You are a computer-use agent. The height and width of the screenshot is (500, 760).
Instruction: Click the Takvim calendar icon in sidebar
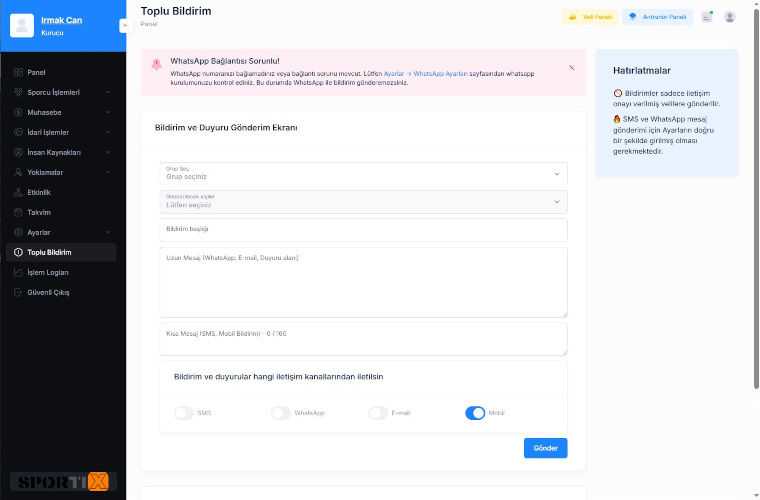click(18, 212)
